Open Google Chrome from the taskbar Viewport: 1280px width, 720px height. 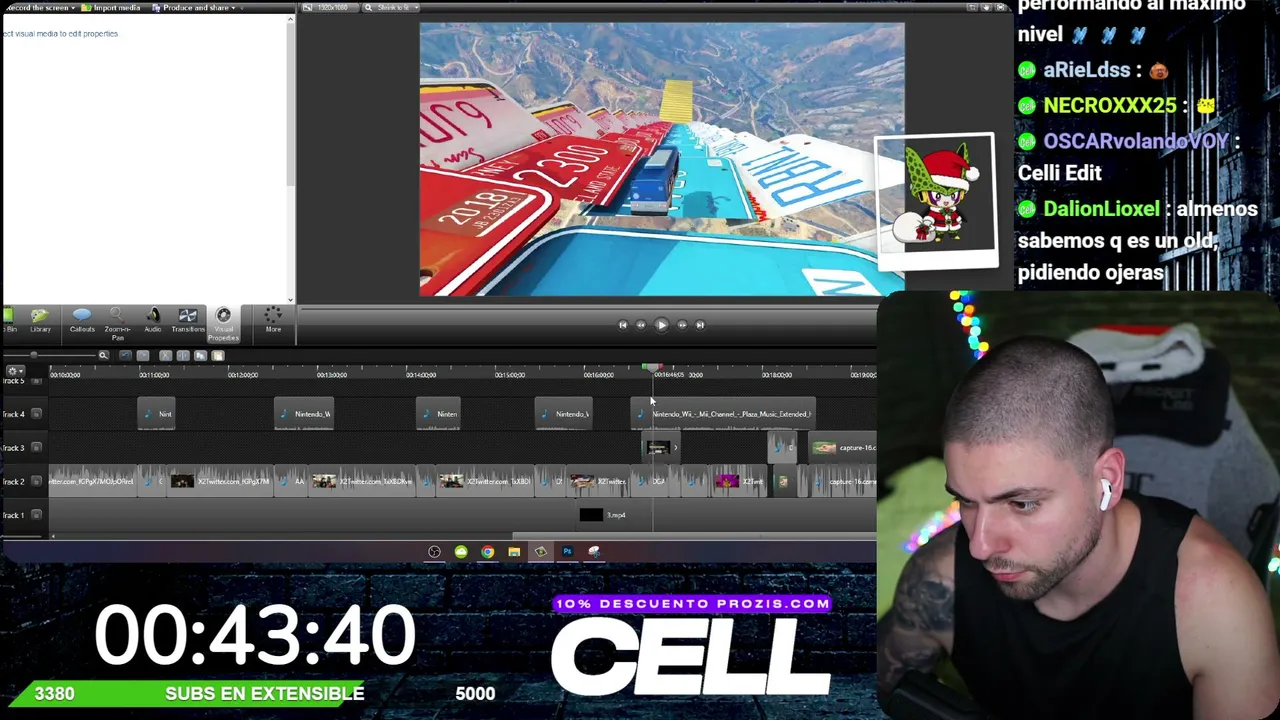coord(487,552)
